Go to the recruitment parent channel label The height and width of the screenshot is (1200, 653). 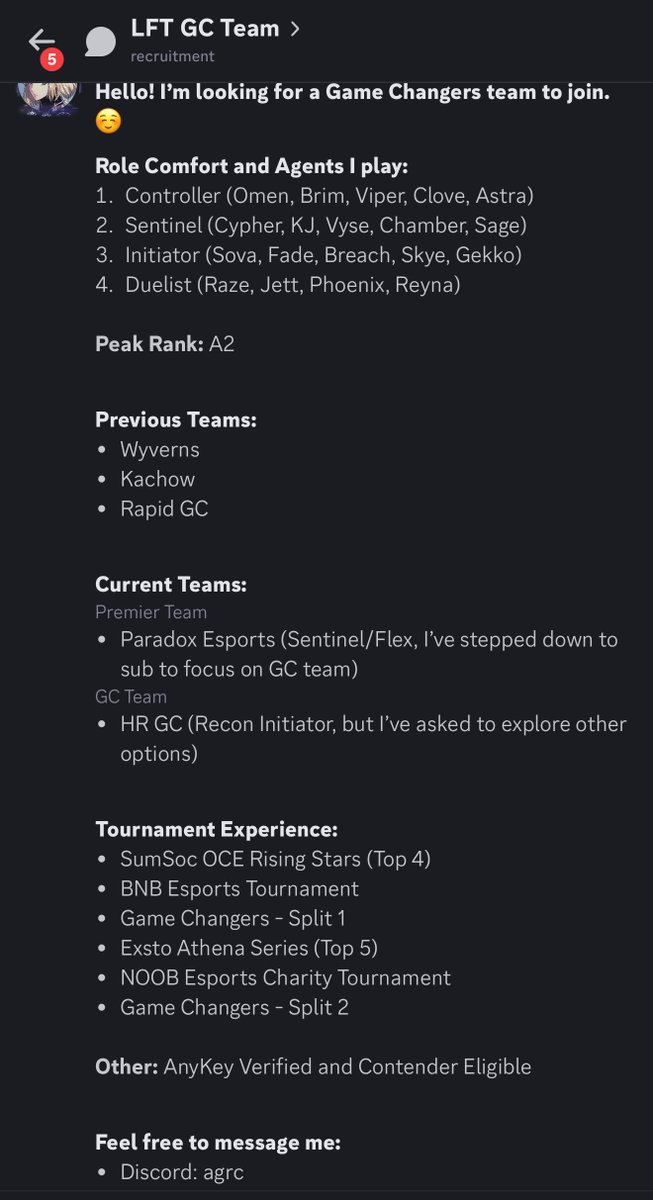pos(172,57)
